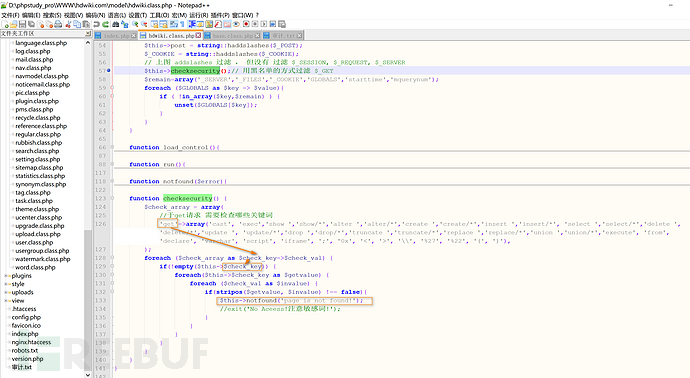Select config.php in file tree

tap(26, 317)
